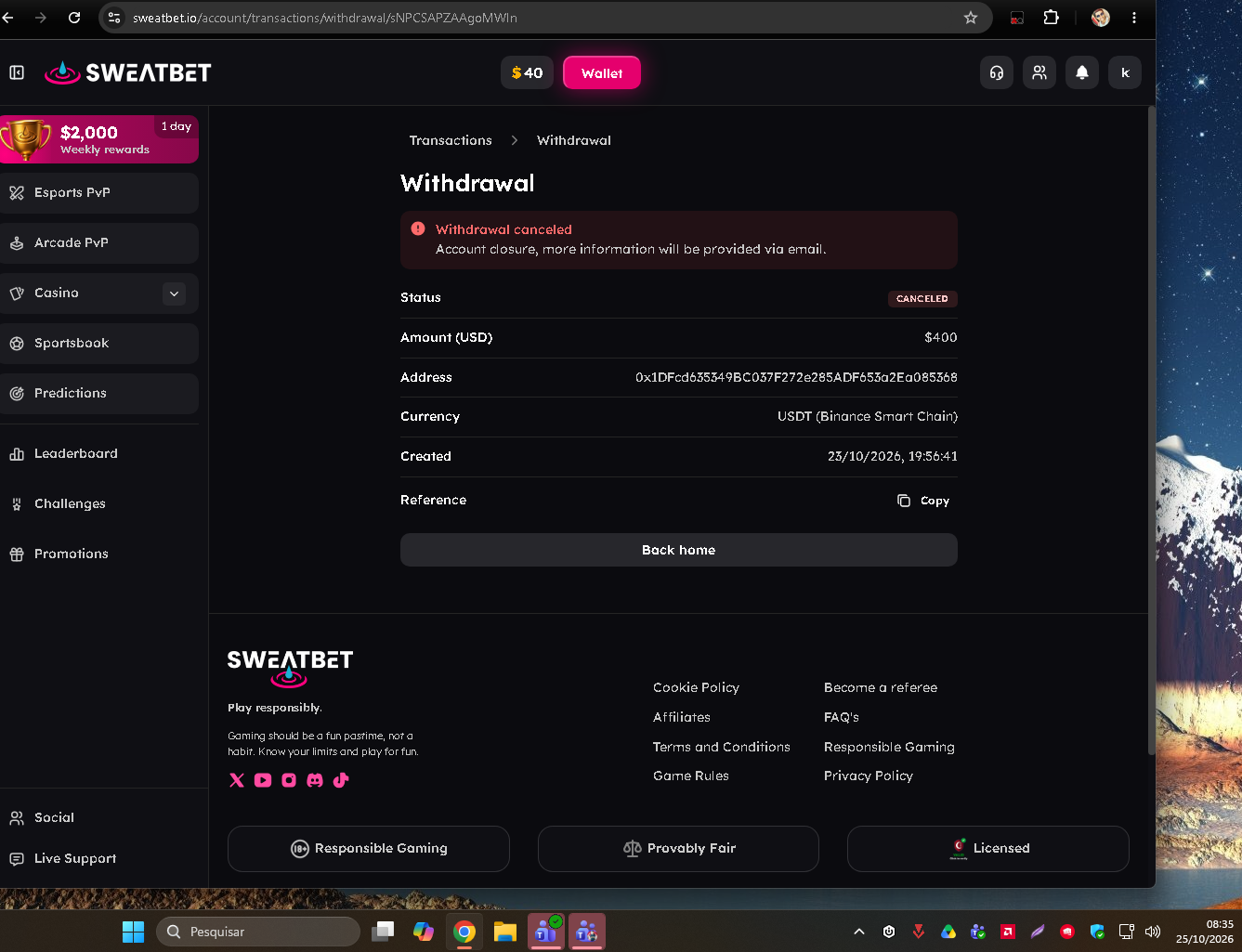Expand the Casino submenu chevron

[x=174, y=293]
